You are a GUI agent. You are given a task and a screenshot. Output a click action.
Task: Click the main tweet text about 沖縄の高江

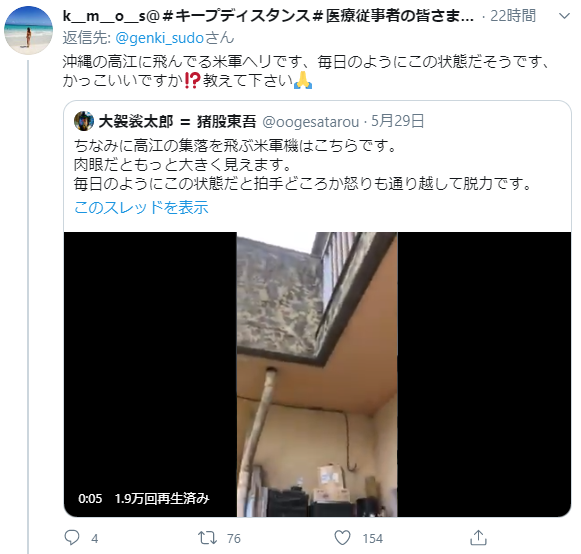coord(305,71)
